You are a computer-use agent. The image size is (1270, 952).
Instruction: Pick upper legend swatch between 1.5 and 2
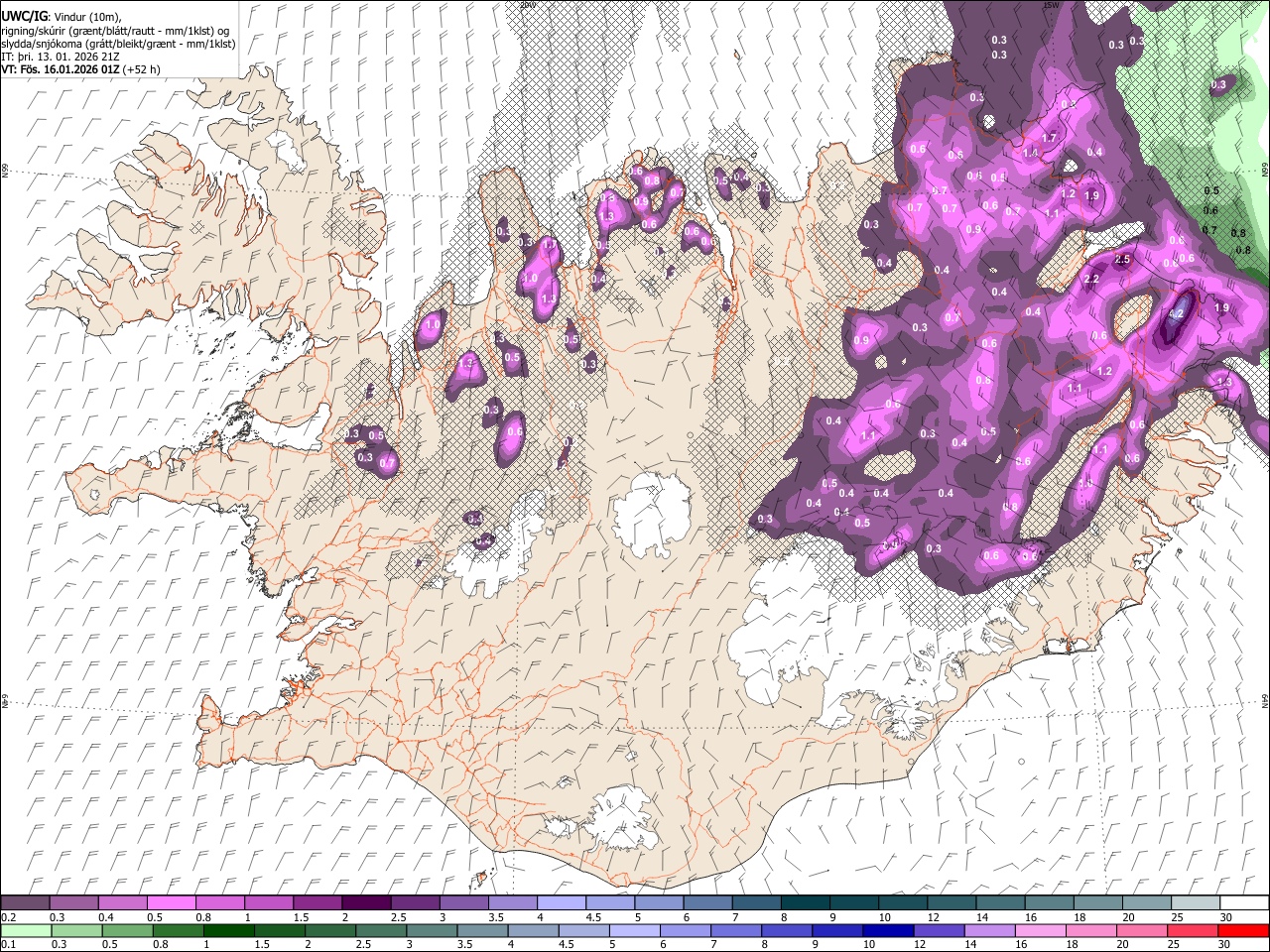coord(317,903)
